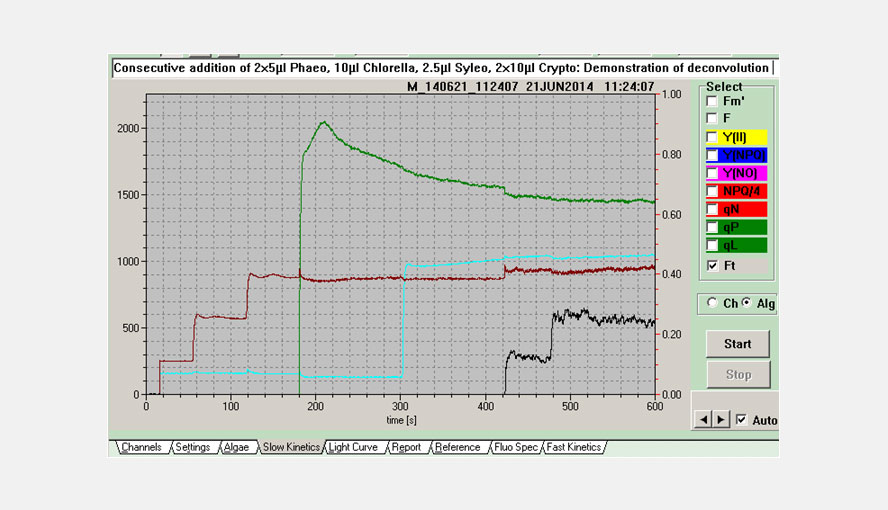Tick the Y(II) checkbox
The width and height of the screenshot is (888, 510).
click(712, 137)
